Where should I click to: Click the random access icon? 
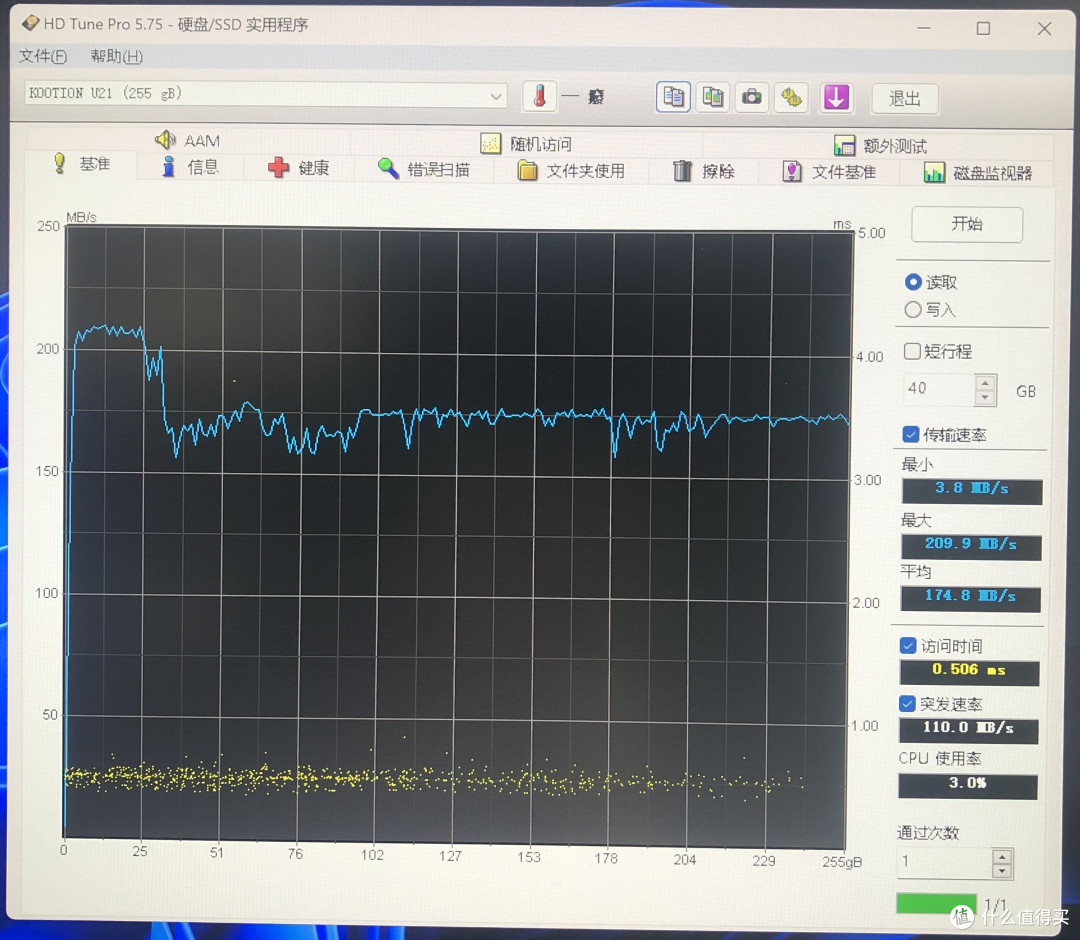(x=490, y=143)
